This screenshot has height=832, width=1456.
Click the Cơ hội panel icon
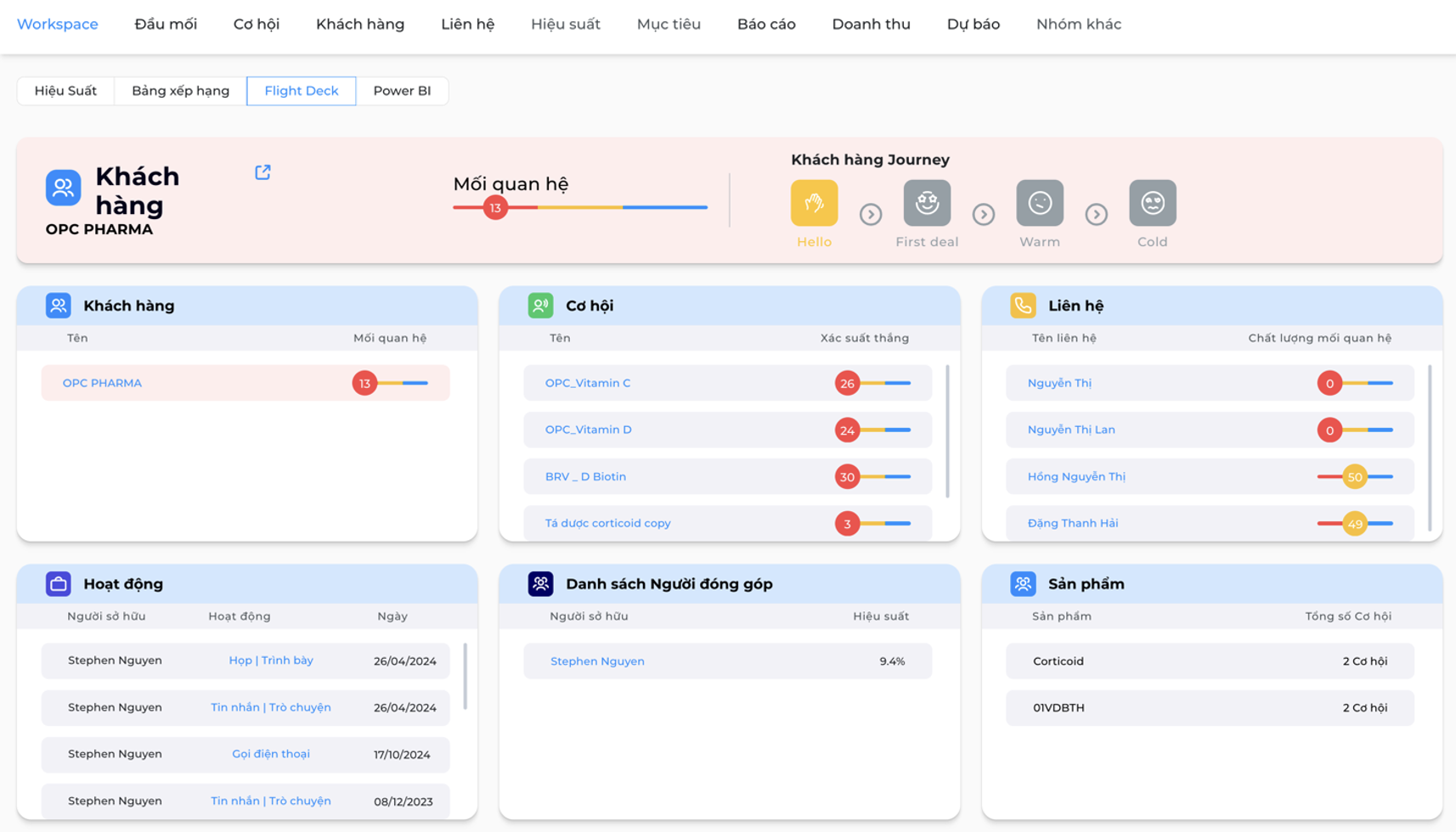pos(540,306)
